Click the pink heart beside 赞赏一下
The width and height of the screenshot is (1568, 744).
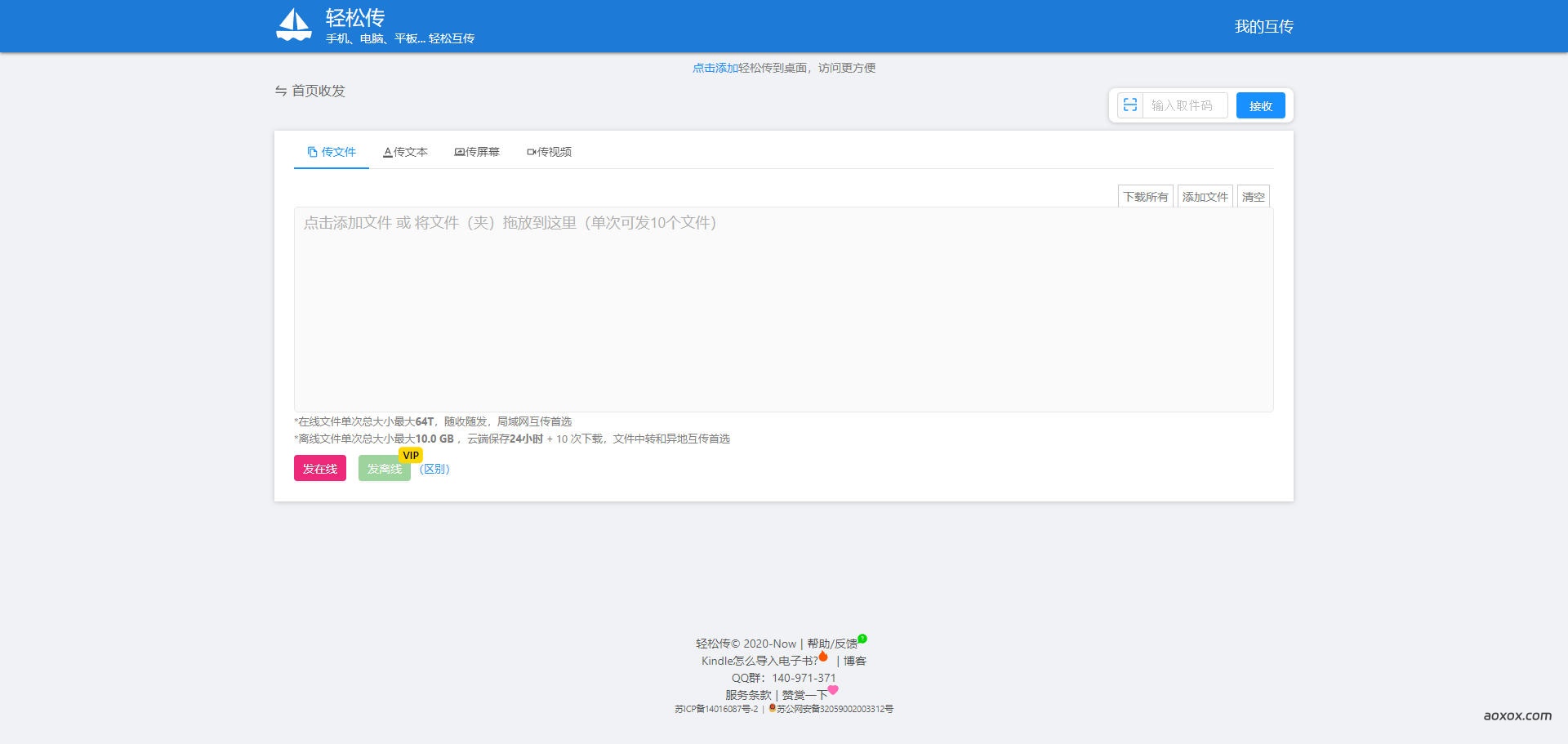point(832,689)
